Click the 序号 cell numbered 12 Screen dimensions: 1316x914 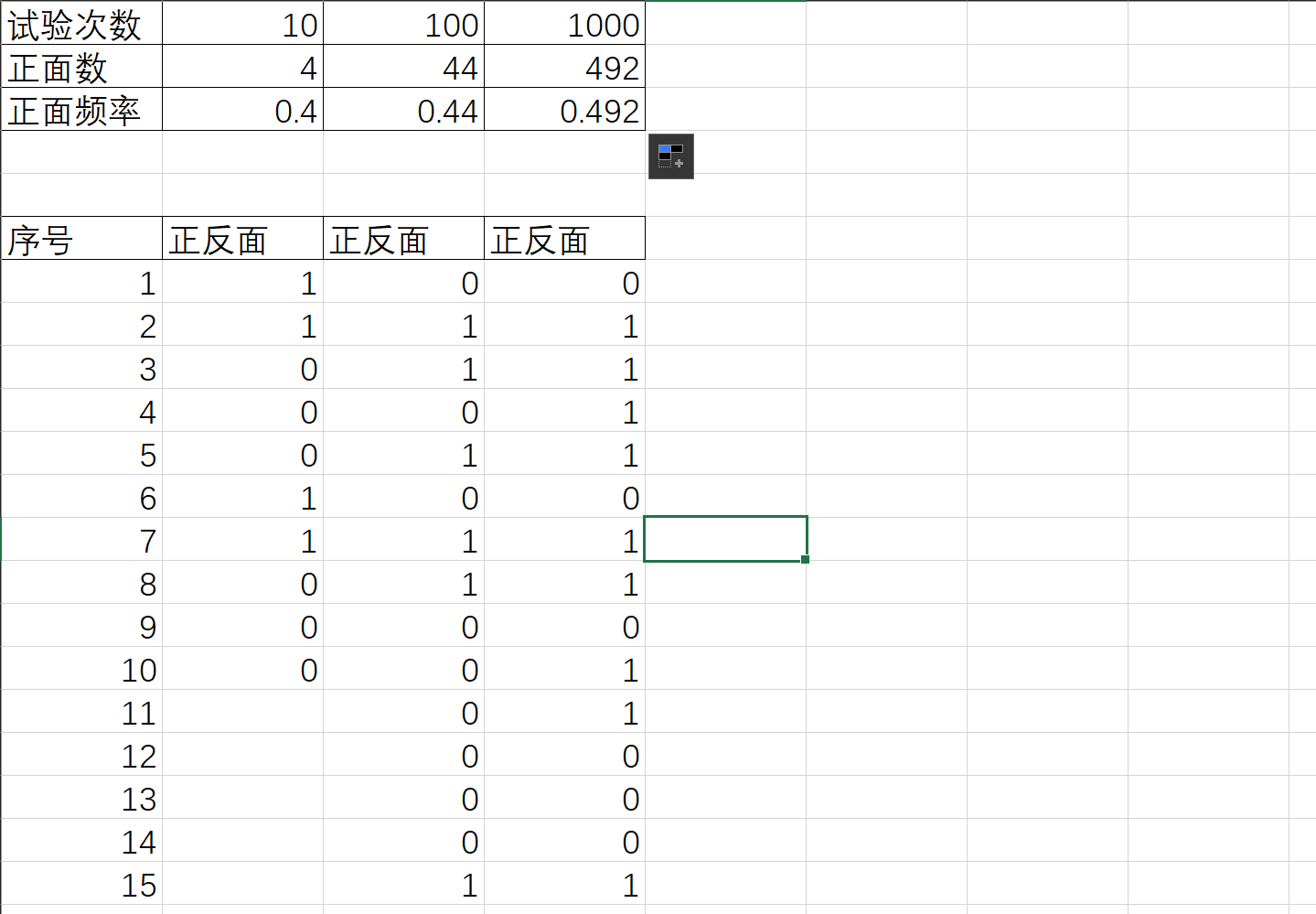click(x=82, y=754)
